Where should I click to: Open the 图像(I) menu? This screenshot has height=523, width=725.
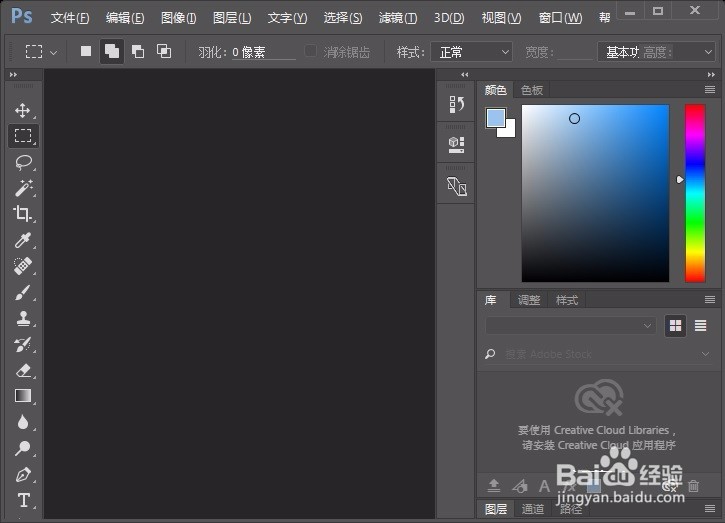(178, 18)
